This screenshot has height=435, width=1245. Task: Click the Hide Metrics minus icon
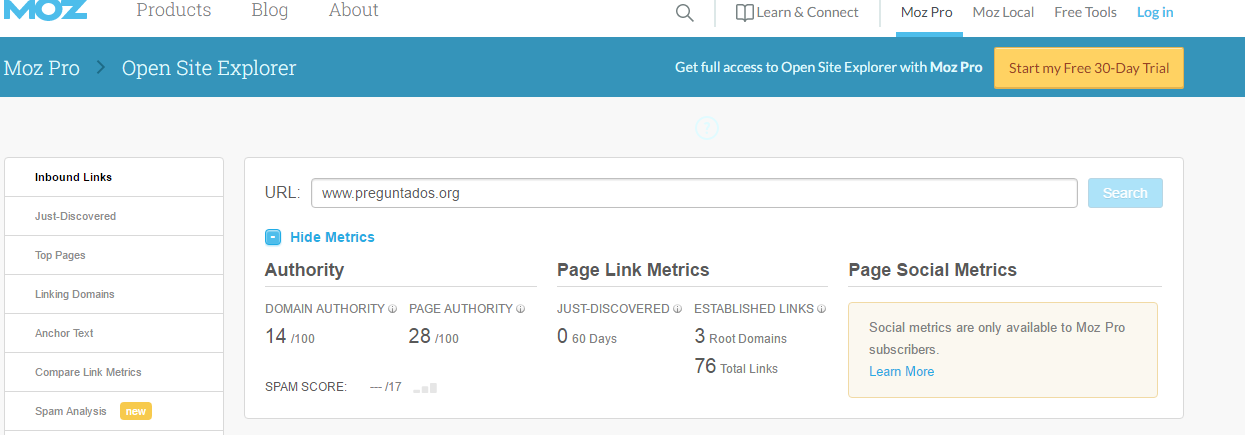pyautogui.click(x=273, y=237)
